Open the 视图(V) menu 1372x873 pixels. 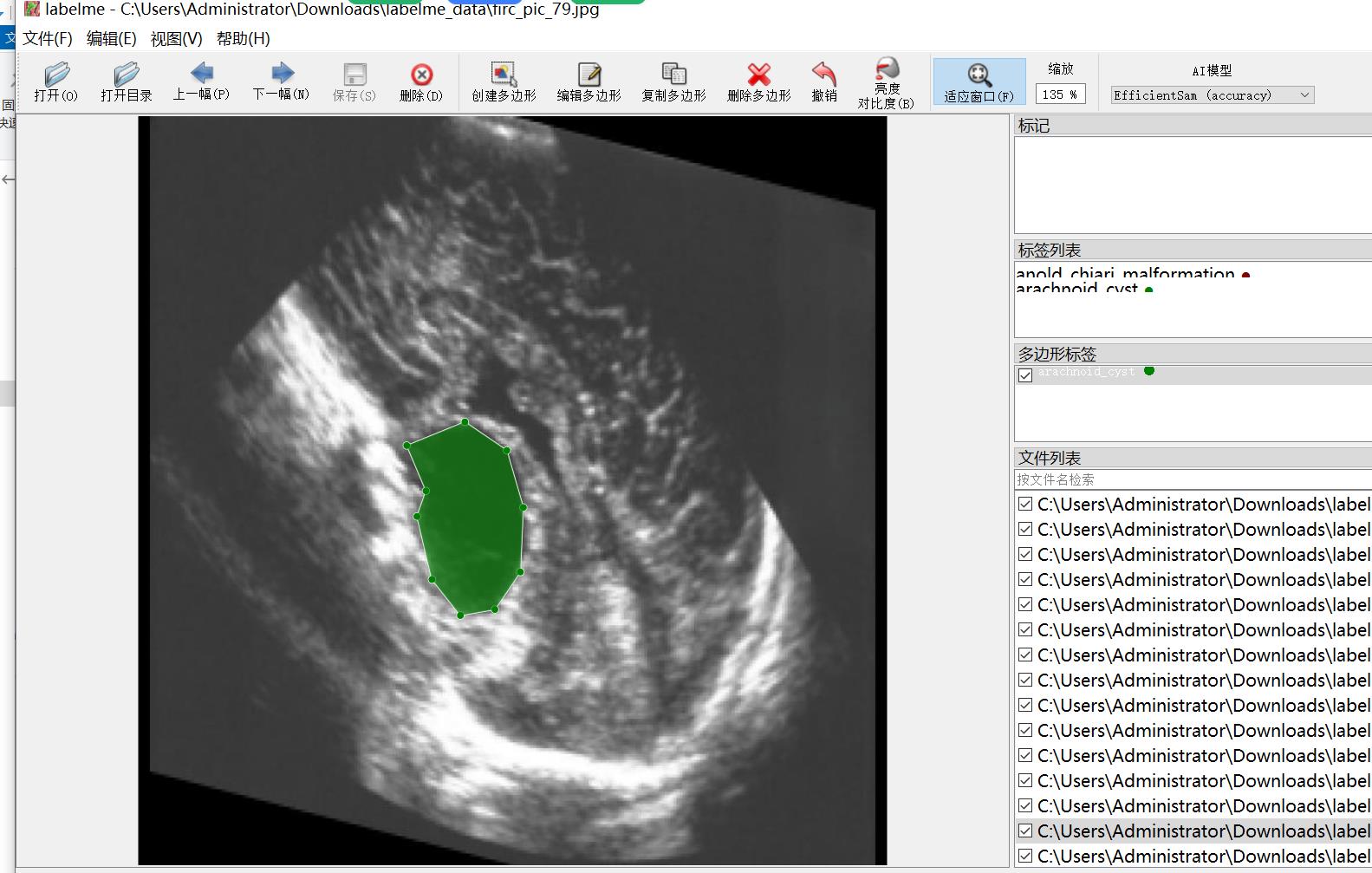176,39
